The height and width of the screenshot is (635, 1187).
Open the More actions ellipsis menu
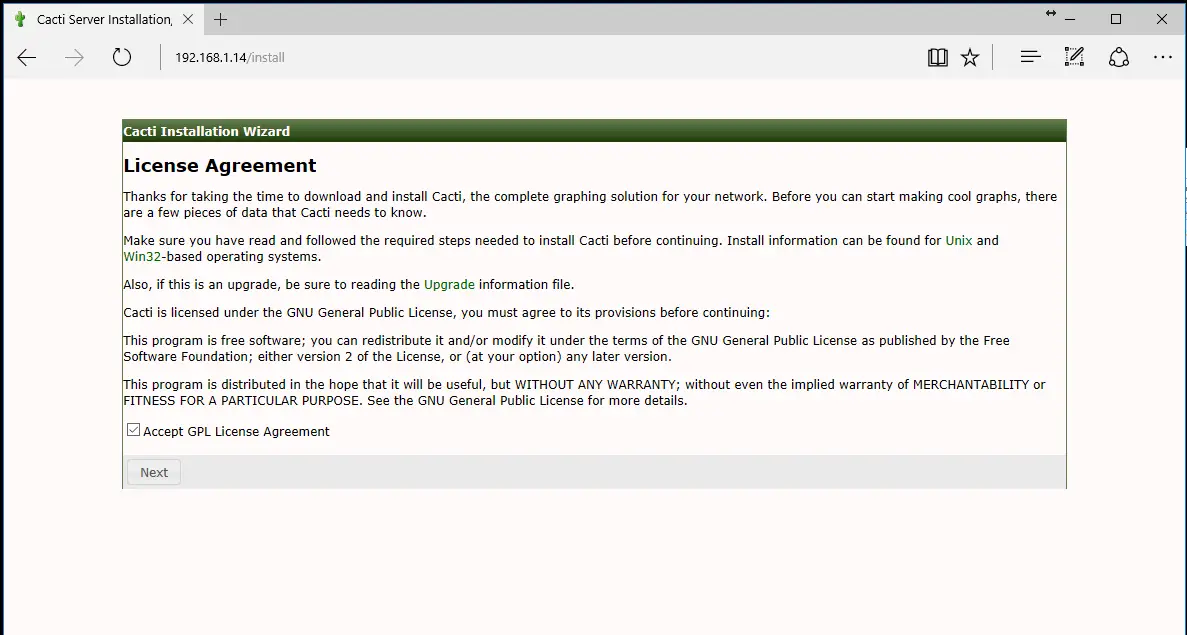1163,58
